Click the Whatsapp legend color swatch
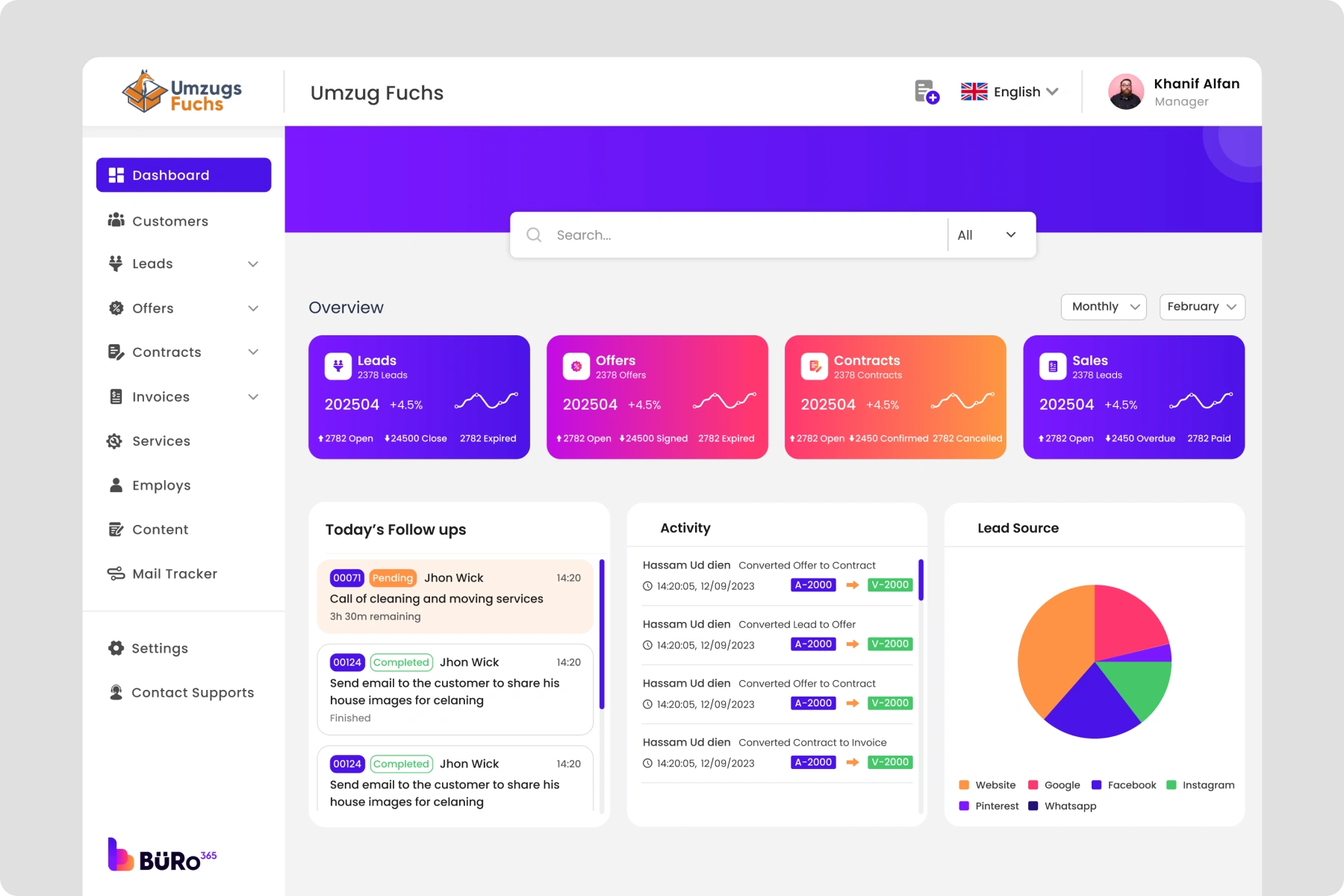 1033,806
